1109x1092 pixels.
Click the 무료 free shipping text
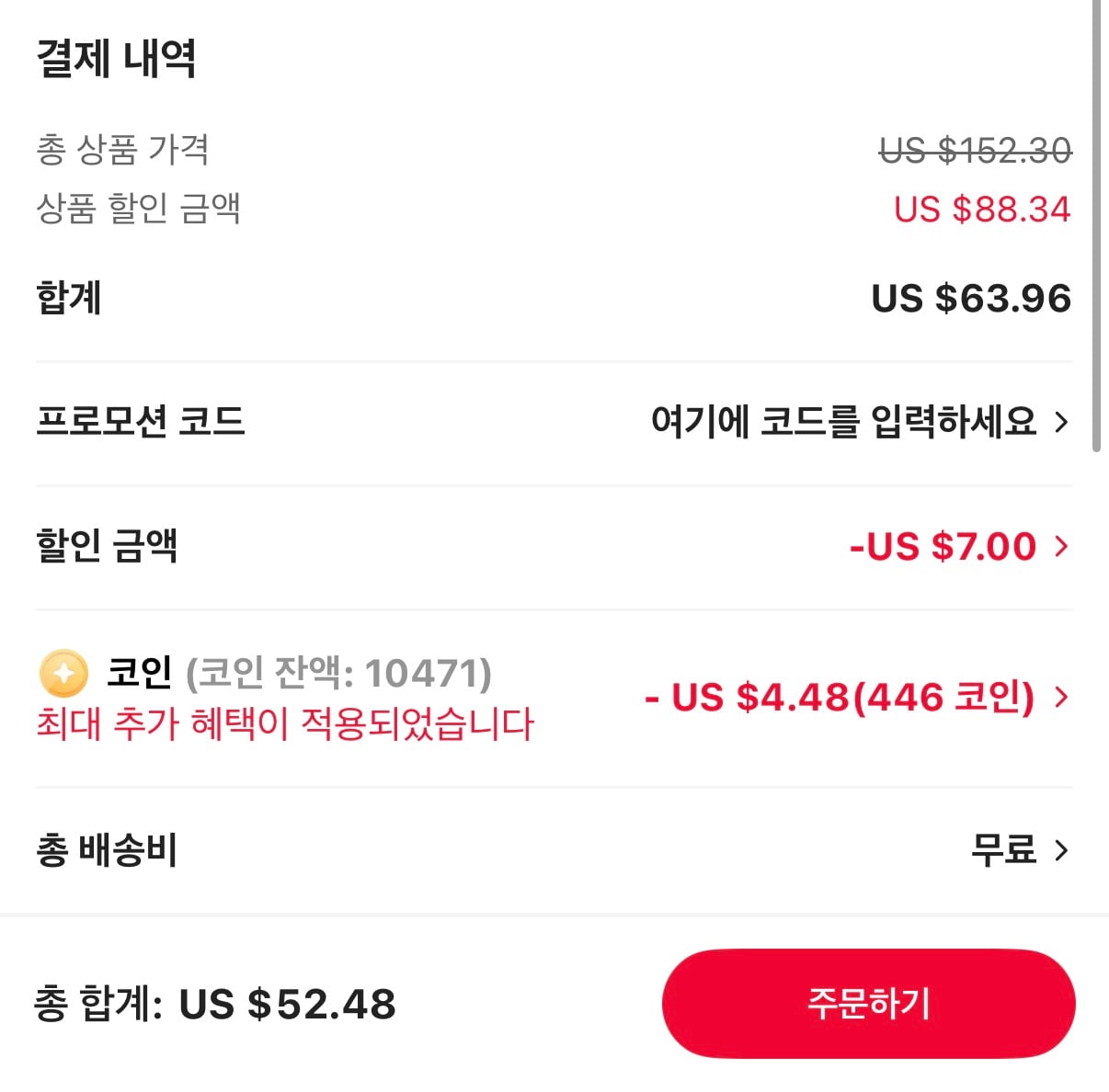click(1003, 849)
